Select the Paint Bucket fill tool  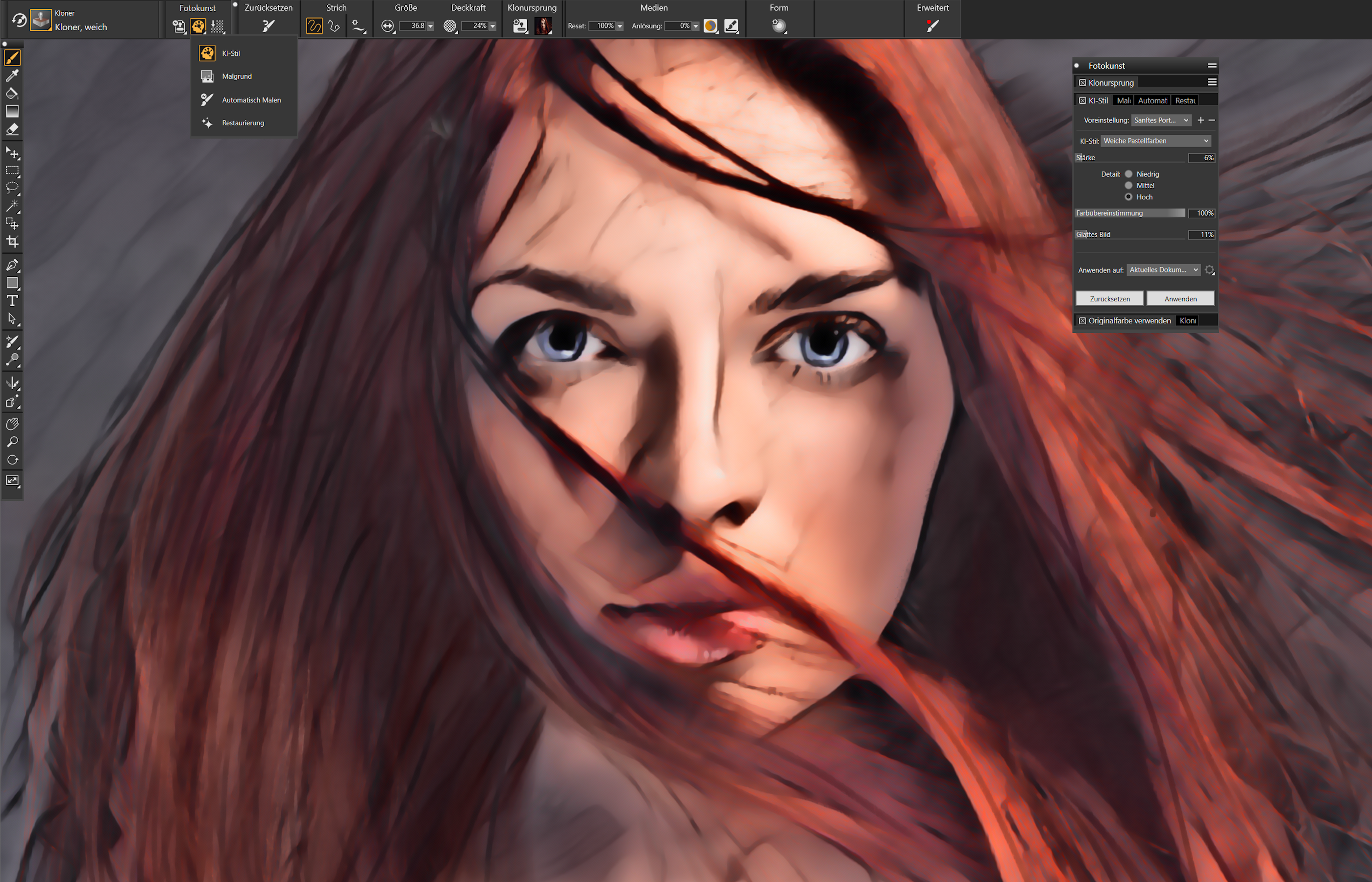(12, 93)
